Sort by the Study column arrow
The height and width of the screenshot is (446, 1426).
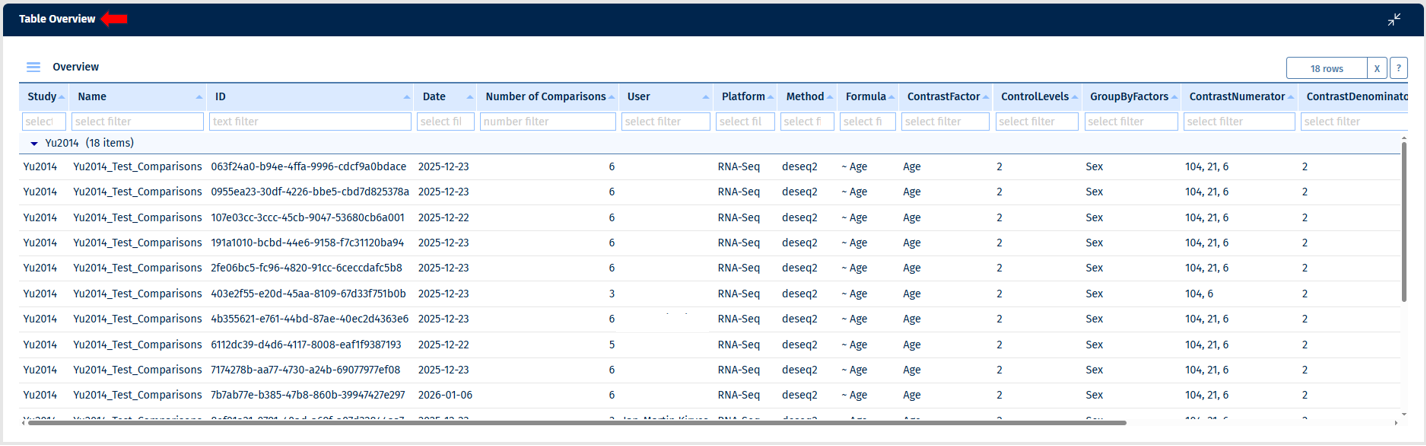(62, 97)
